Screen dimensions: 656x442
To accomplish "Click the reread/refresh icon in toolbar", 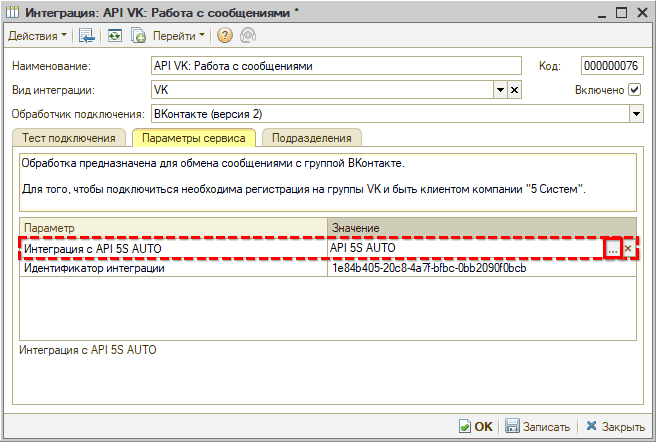I will click(x=114, y=35).
